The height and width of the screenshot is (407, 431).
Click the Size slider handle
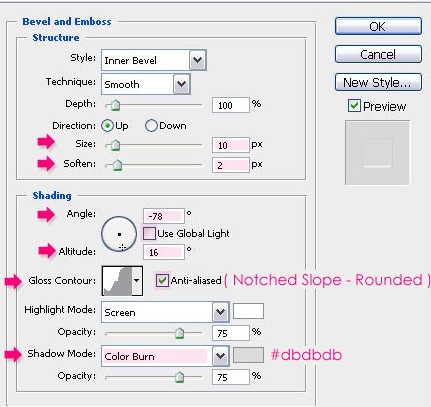pos(115,145)
